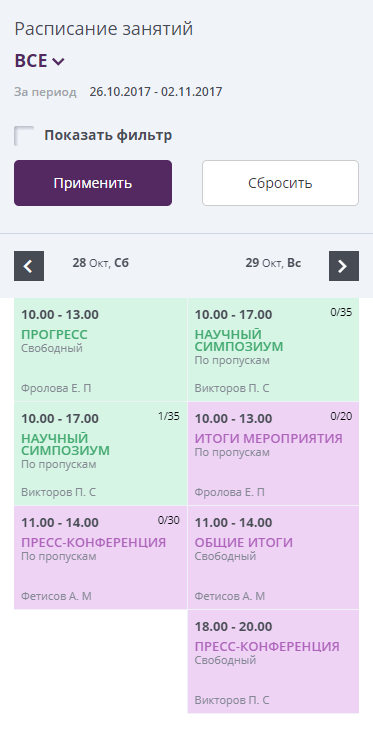
Task: Select the 28 Окт, Сб day header
Action: pos(101,263)
